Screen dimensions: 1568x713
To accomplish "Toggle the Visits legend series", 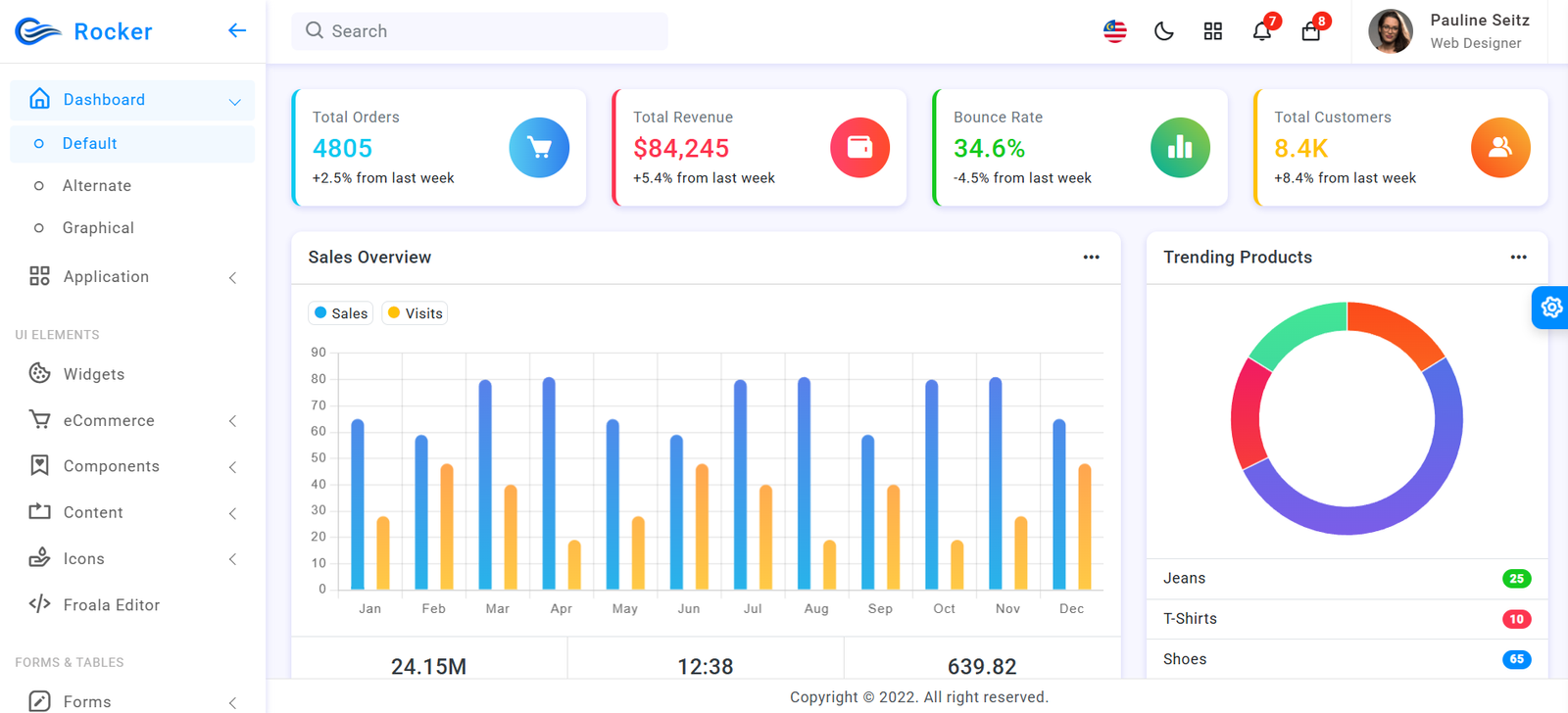I will point(415,313).
